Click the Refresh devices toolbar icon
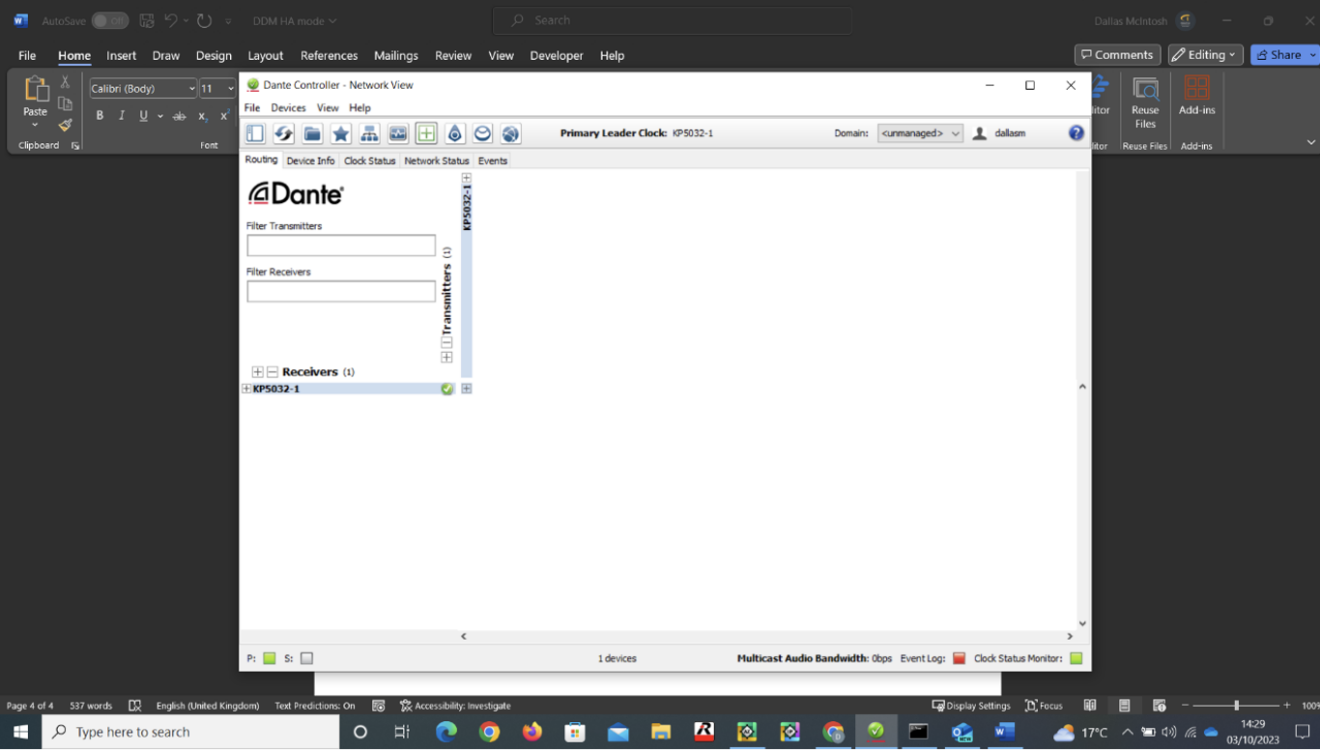Screen dimensions: 1320x752 (x=283, y=133)
